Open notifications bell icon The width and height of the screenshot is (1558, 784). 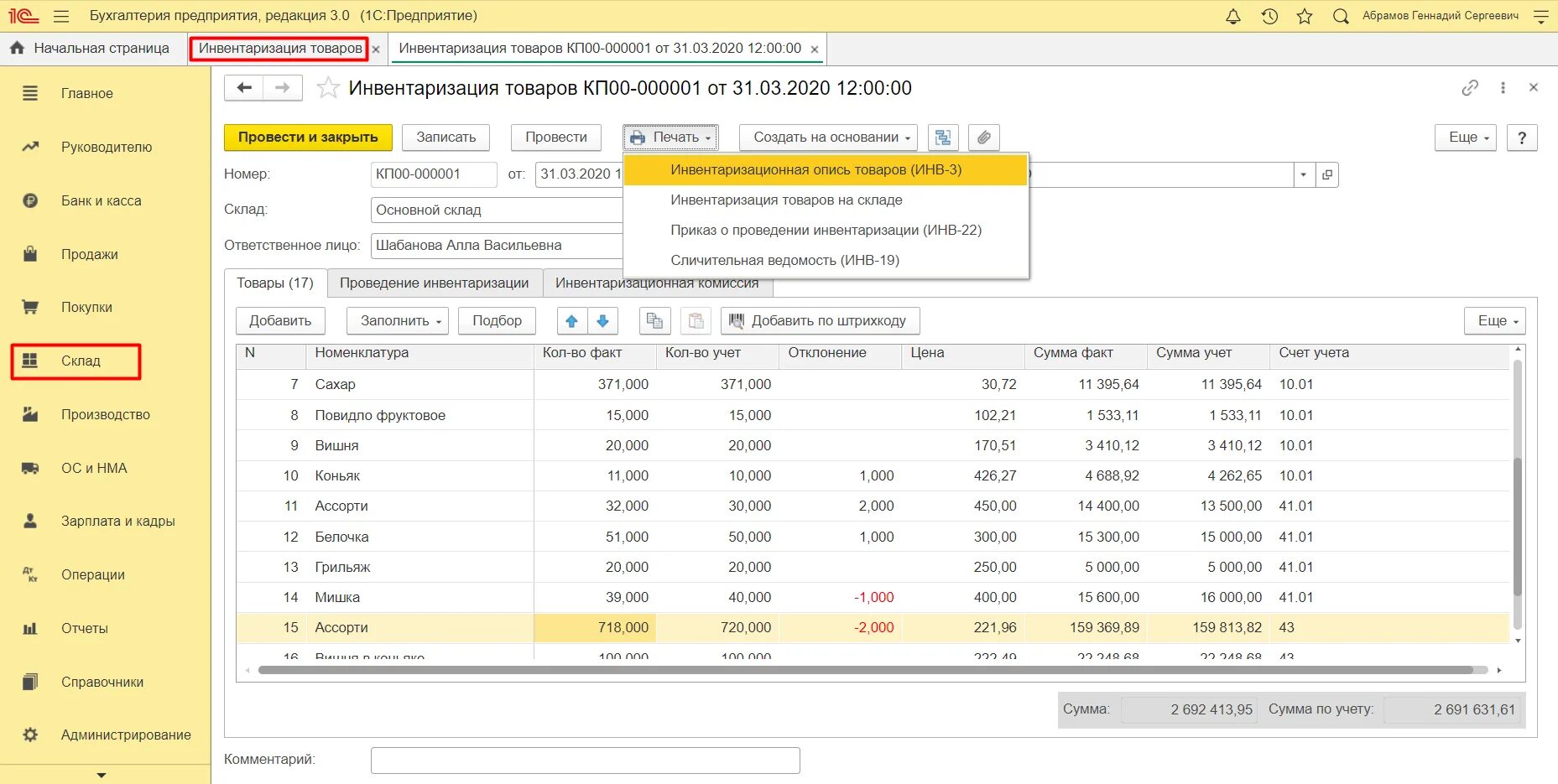[1233, 16]
